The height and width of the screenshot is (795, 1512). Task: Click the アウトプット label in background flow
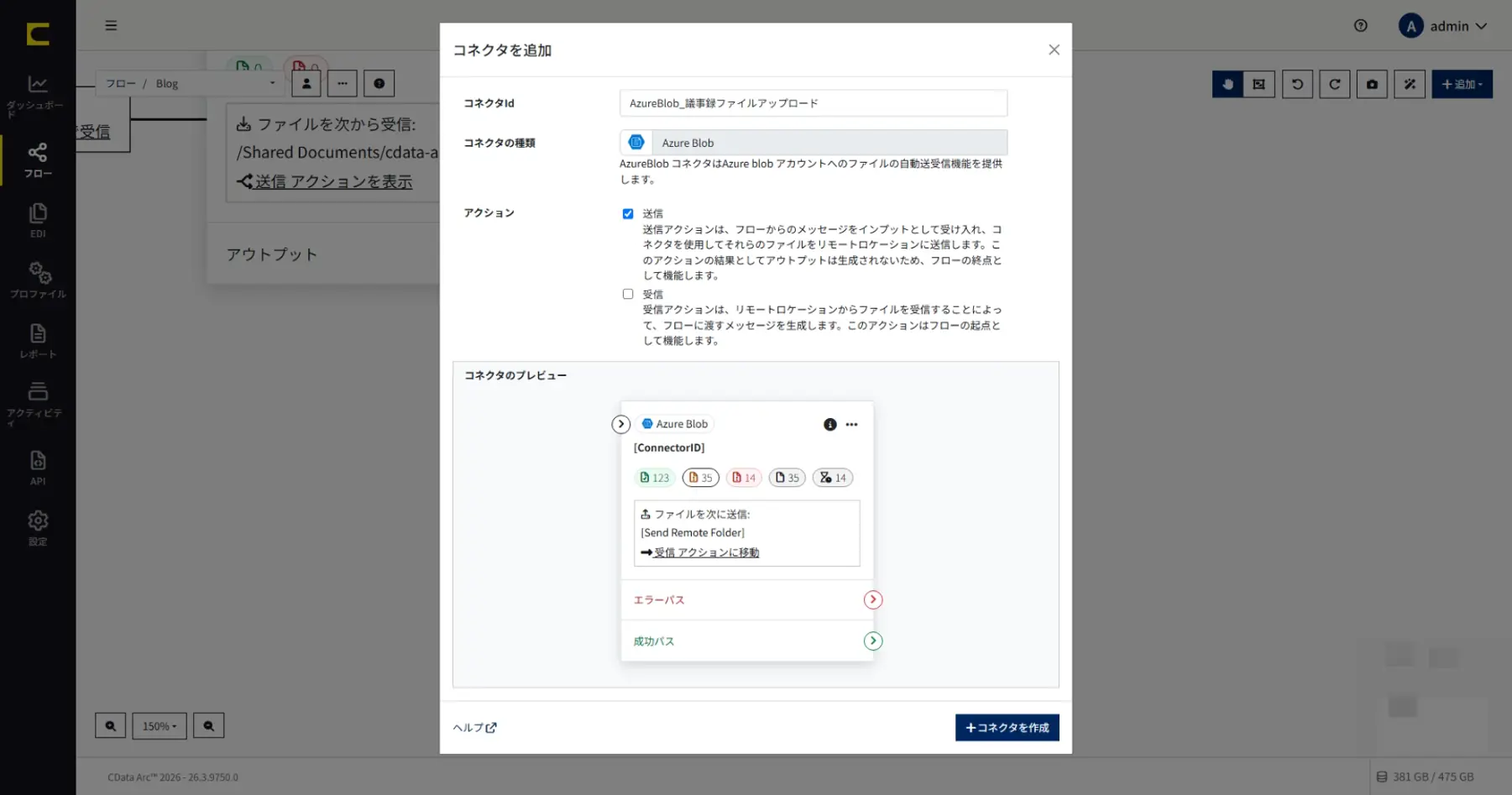click(x=272, y=254)
